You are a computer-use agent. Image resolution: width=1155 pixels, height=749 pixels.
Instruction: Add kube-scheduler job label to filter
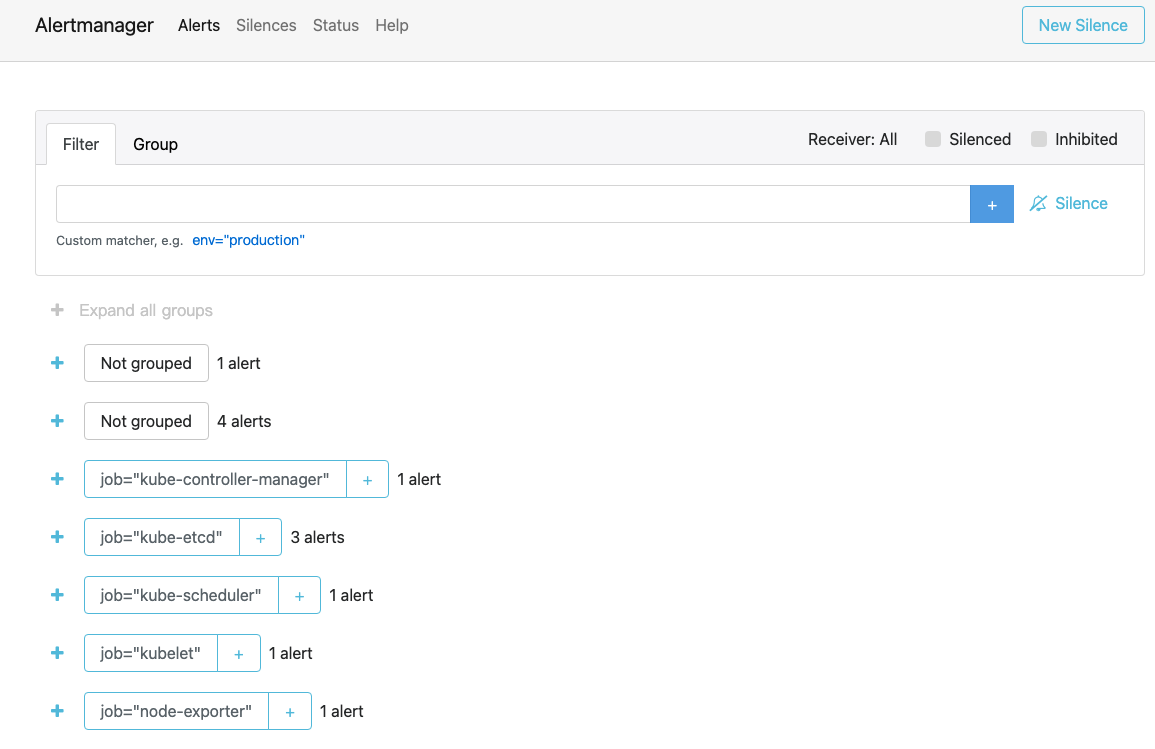tap(299, 596)
